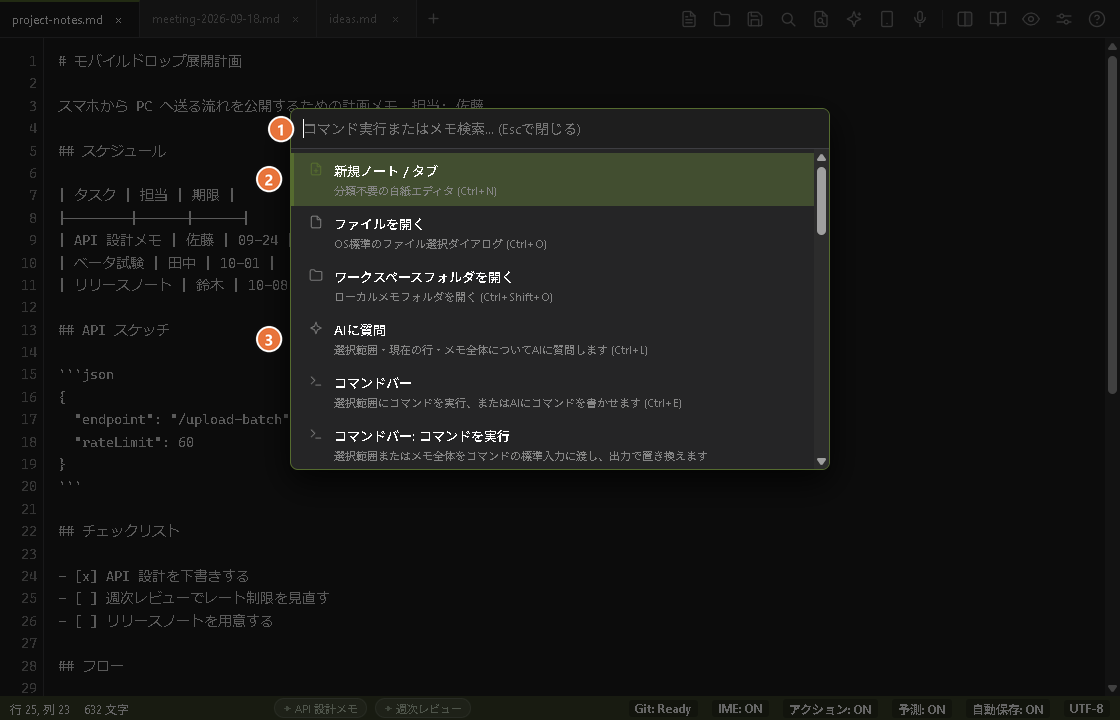Image resolution: width=1120 pixels, height=720 pixels.
Task: Click the 週次レビュー chip in status bar
Action: (x=423, y=709)
